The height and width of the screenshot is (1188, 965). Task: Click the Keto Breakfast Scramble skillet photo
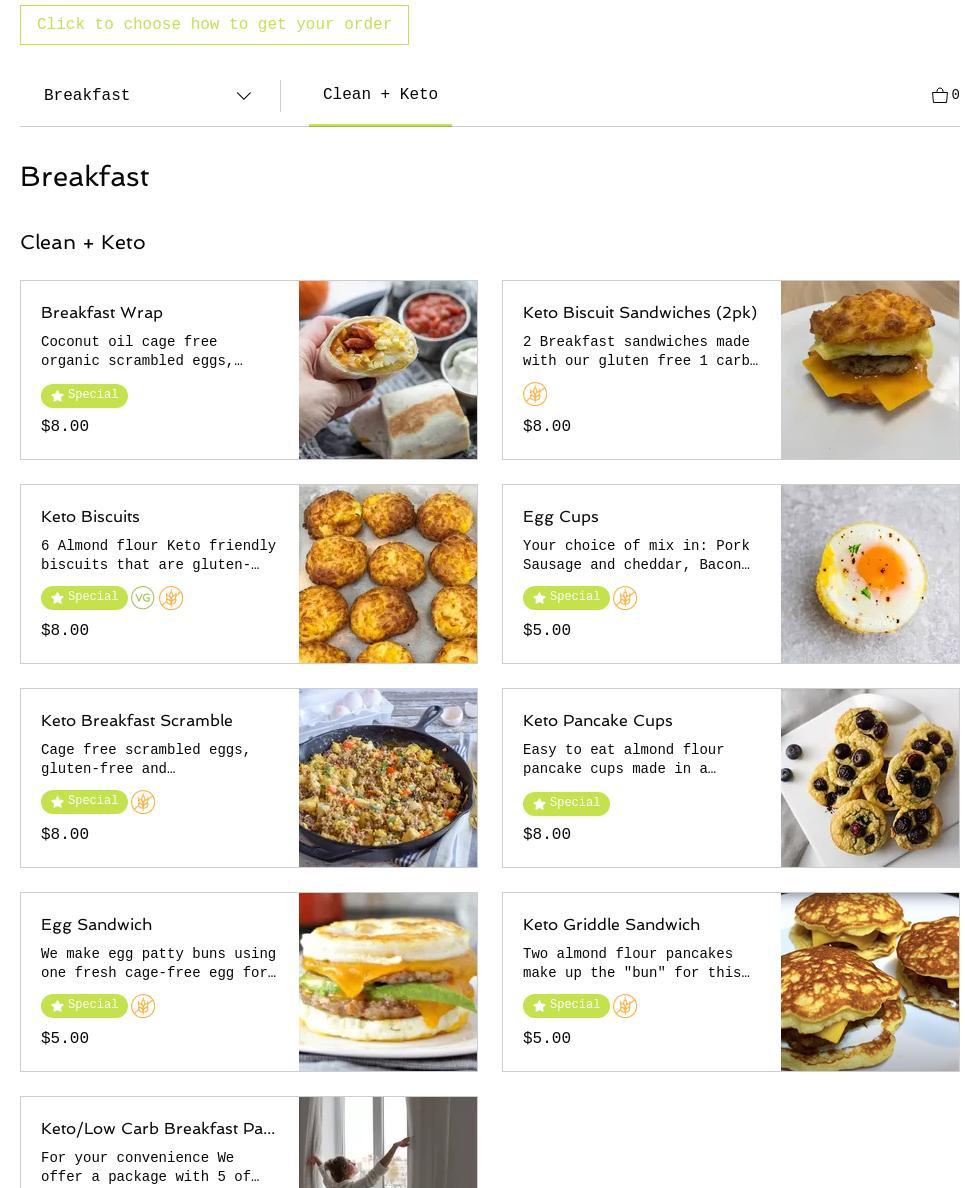coord(388,778)
